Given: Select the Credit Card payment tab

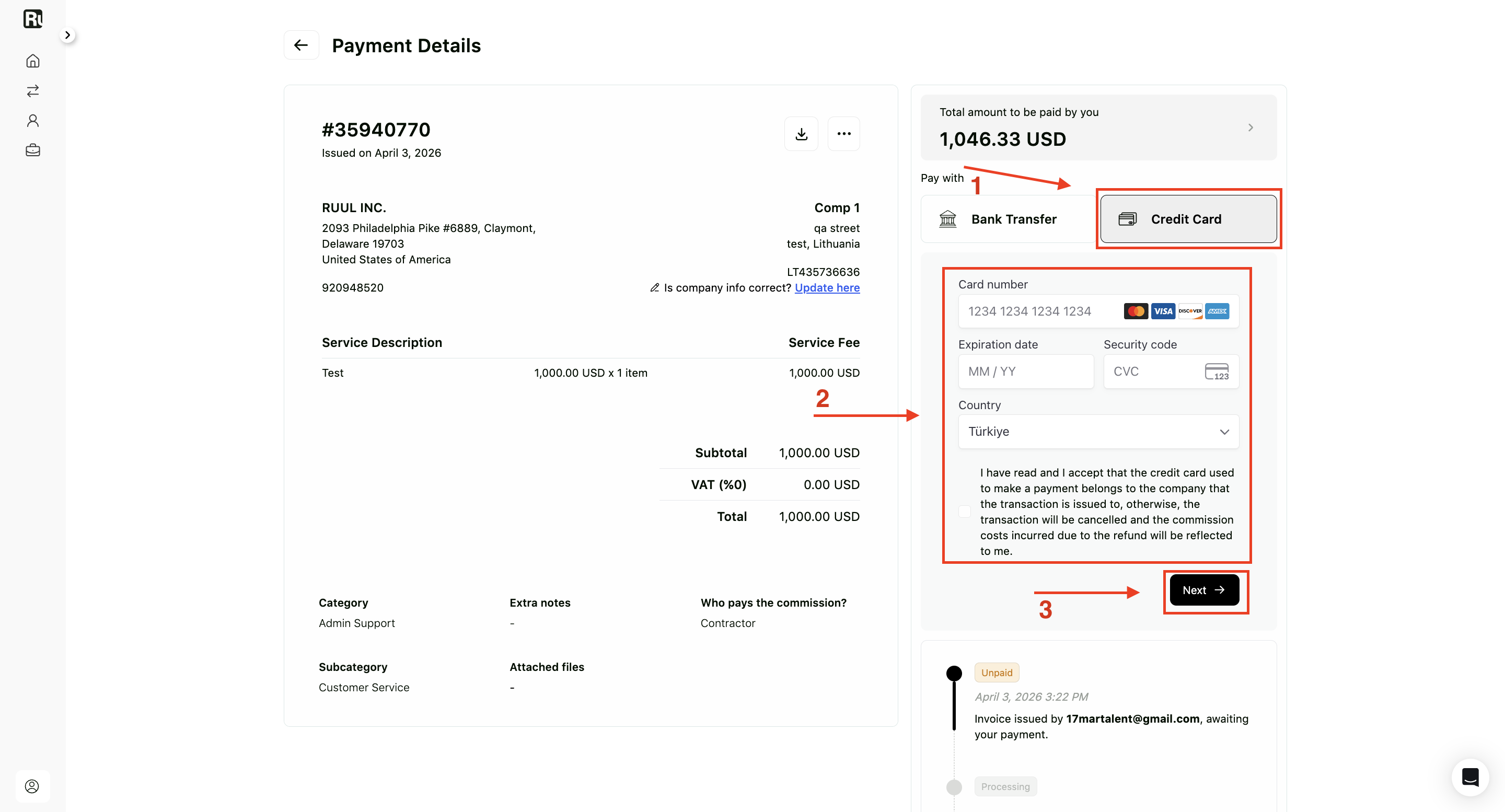Looking at the screenshot, I should tap(1188, 219).
